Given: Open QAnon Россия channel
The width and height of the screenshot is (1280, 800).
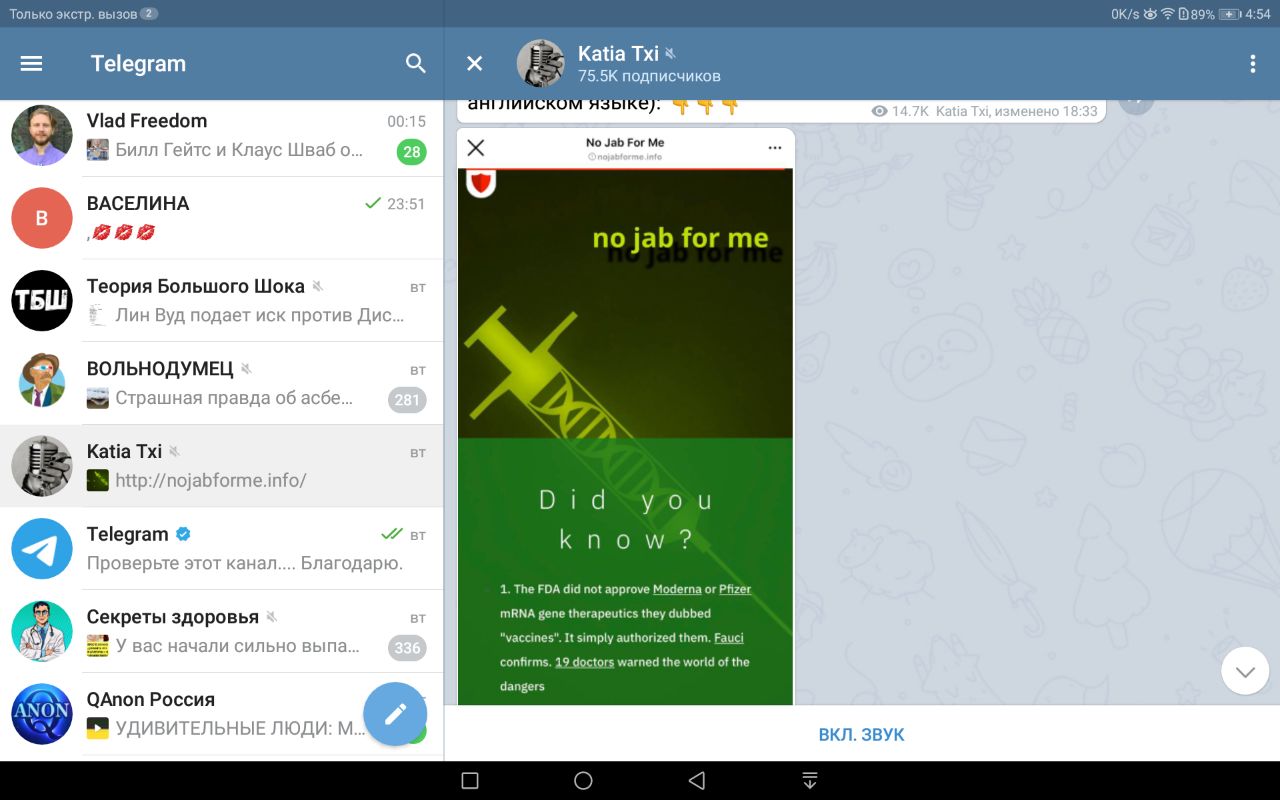Looking at the screenshot, I should click(x=222, y=714).
